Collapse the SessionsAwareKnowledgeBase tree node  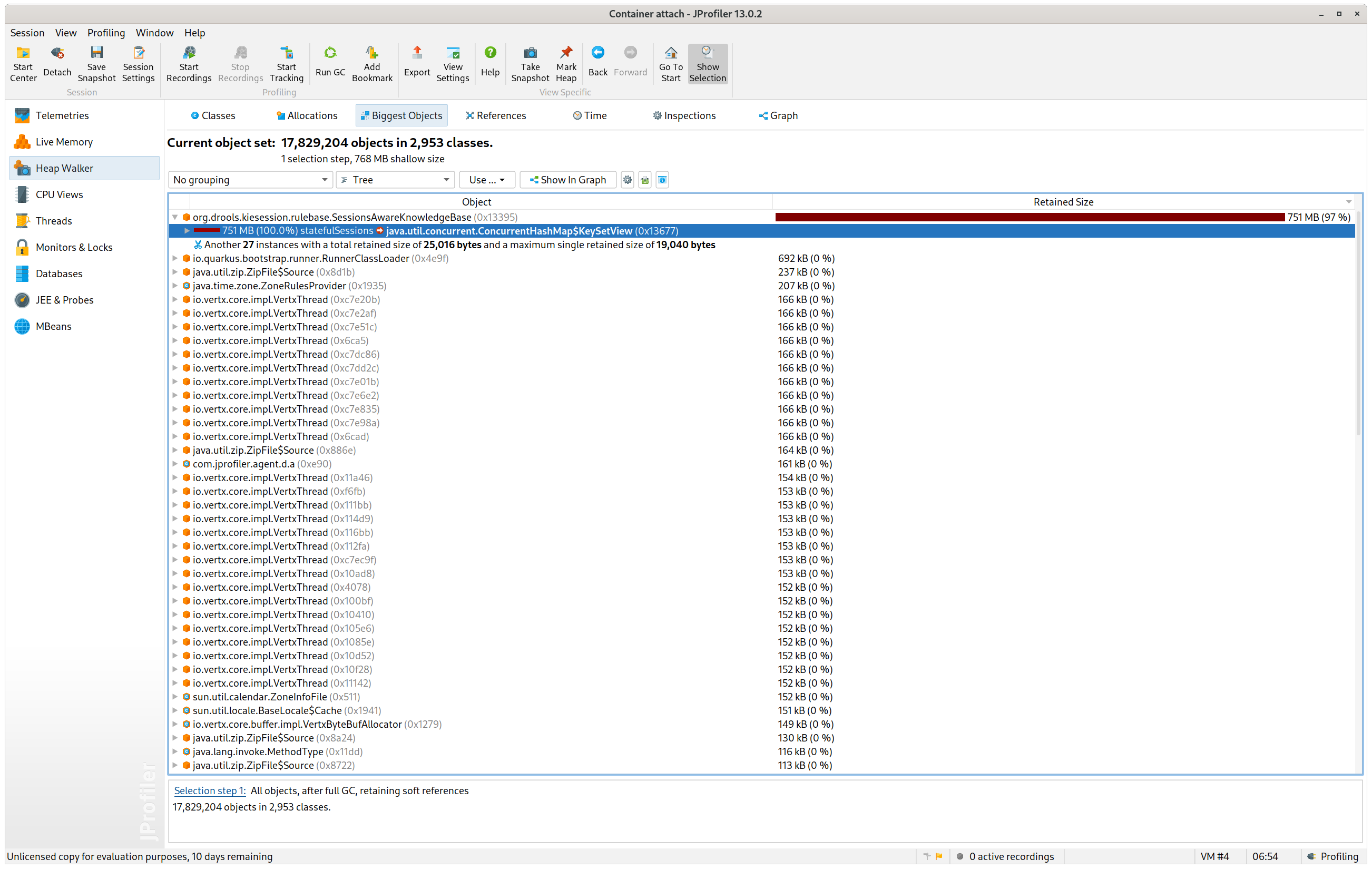click(175, 217)
